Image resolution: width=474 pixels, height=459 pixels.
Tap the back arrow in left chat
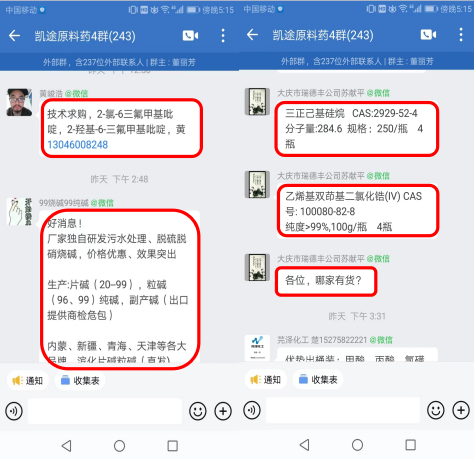click(14, 35)
